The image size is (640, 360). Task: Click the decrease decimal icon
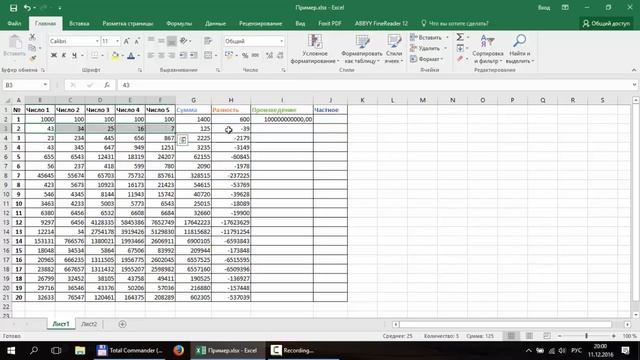click(280, 55)
